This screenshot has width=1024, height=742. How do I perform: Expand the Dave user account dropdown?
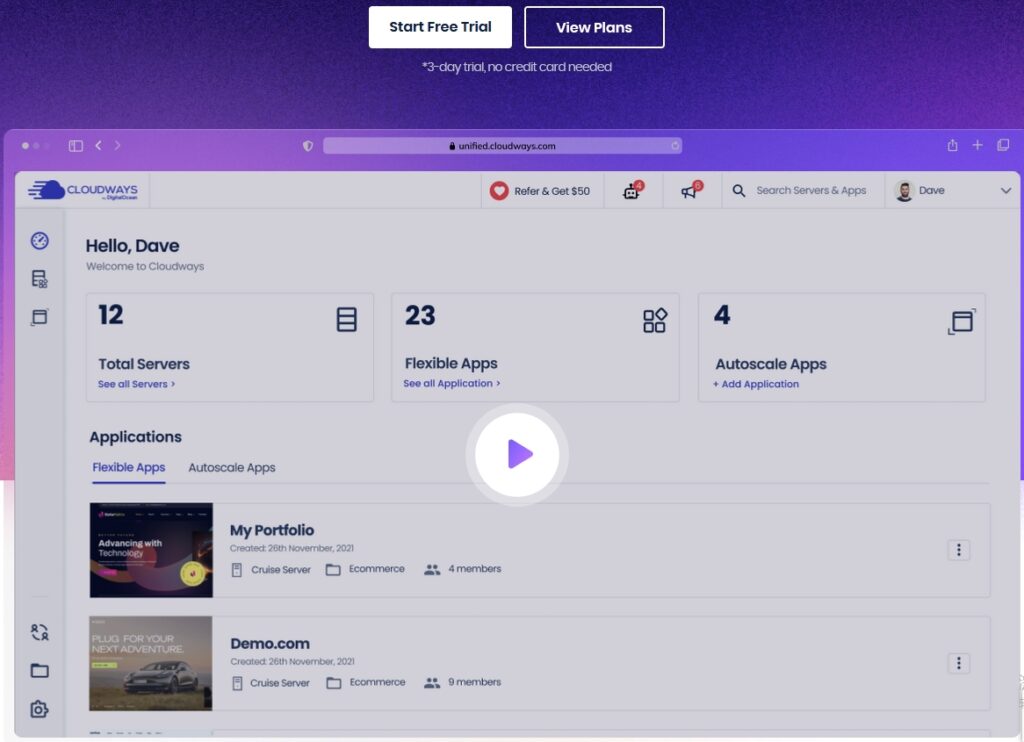(x=1005, y=191)
